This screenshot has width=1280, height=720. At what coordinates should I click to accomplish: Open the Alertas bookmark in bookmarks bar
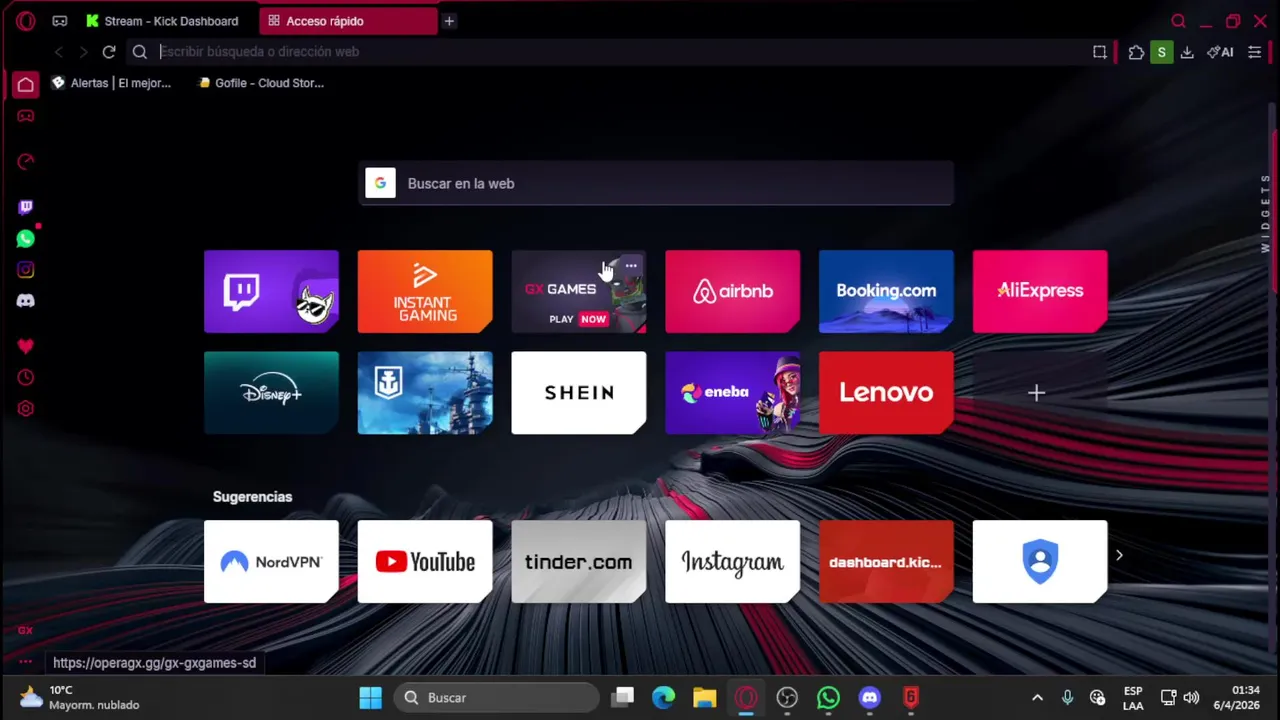point(111,83)
